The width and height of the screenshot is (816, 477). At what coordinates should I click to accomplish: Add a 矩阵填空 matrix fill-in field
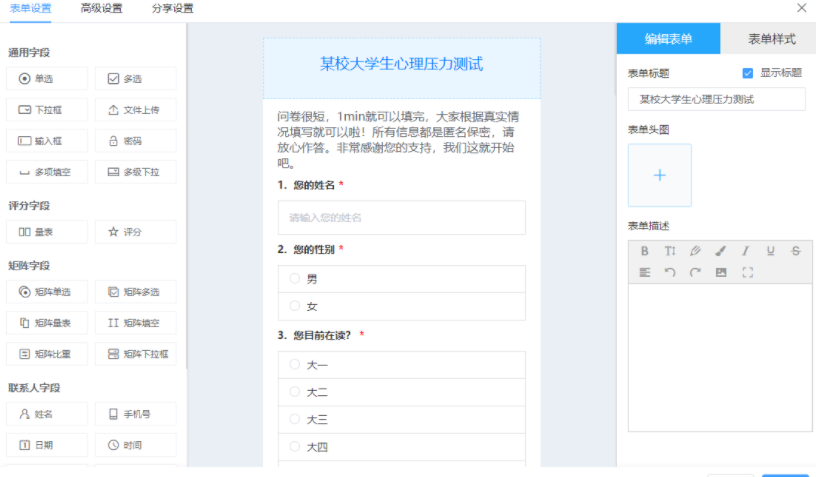136,323
